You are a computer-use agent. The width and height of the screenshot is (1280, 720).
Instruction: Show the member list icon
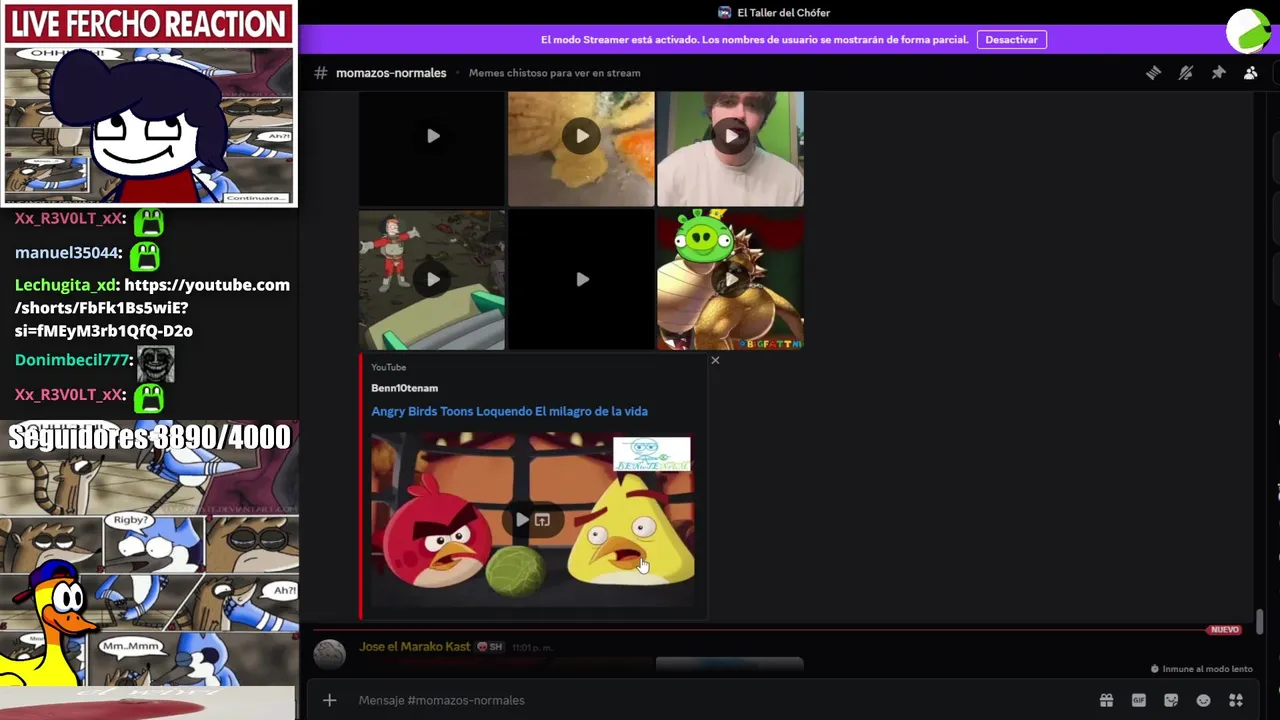point(1250,73)
